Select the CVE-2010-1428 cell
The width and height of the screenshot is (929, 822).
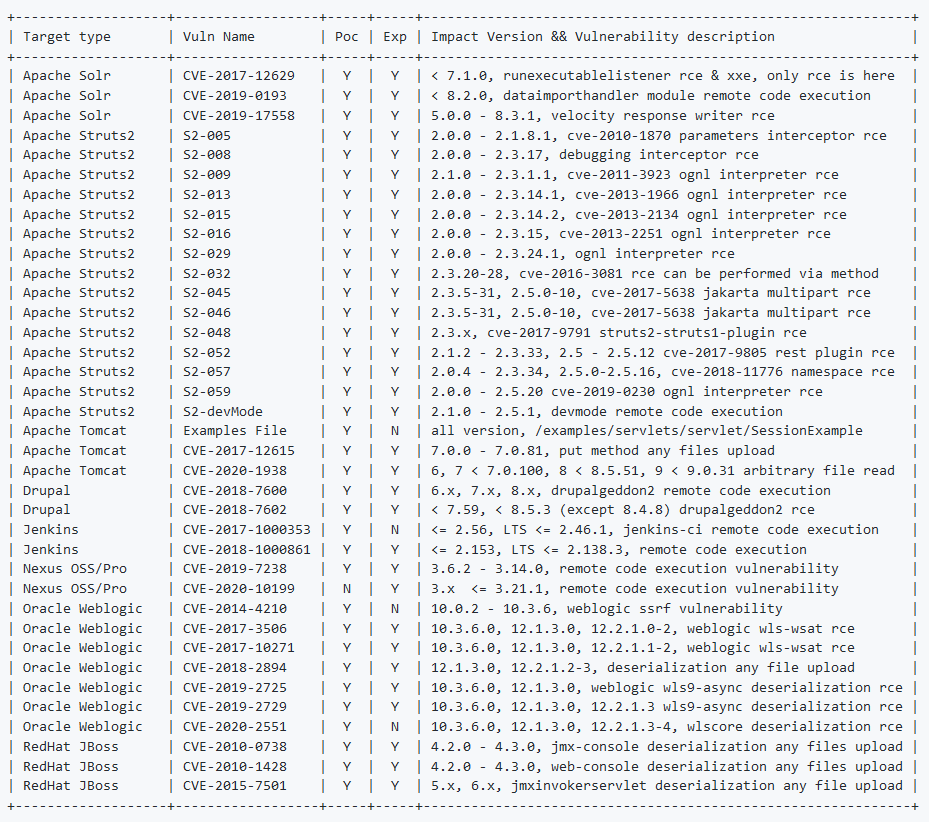[235, 767]
